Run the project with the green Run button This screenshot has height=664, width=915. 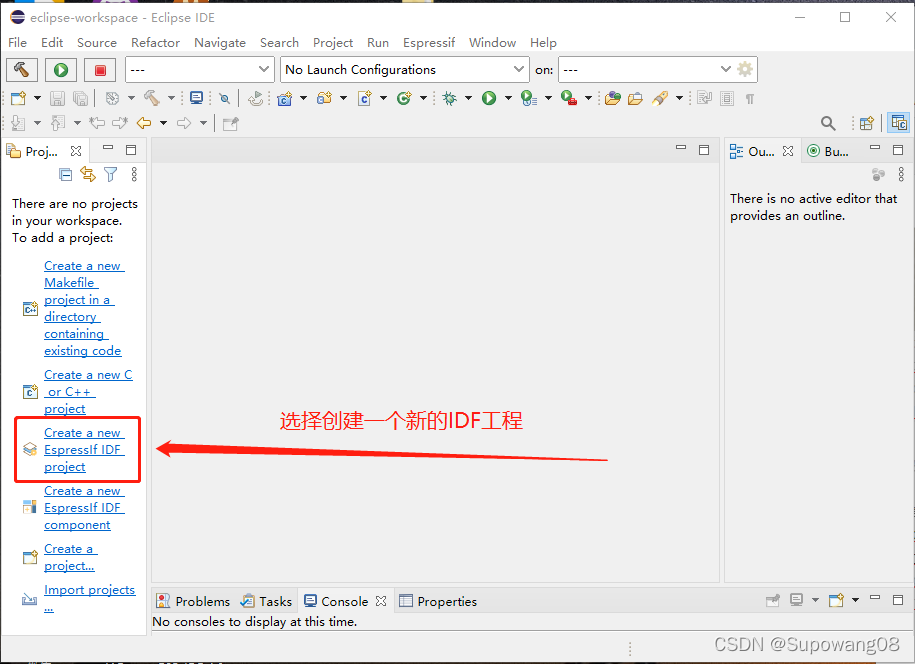[59, 70]
